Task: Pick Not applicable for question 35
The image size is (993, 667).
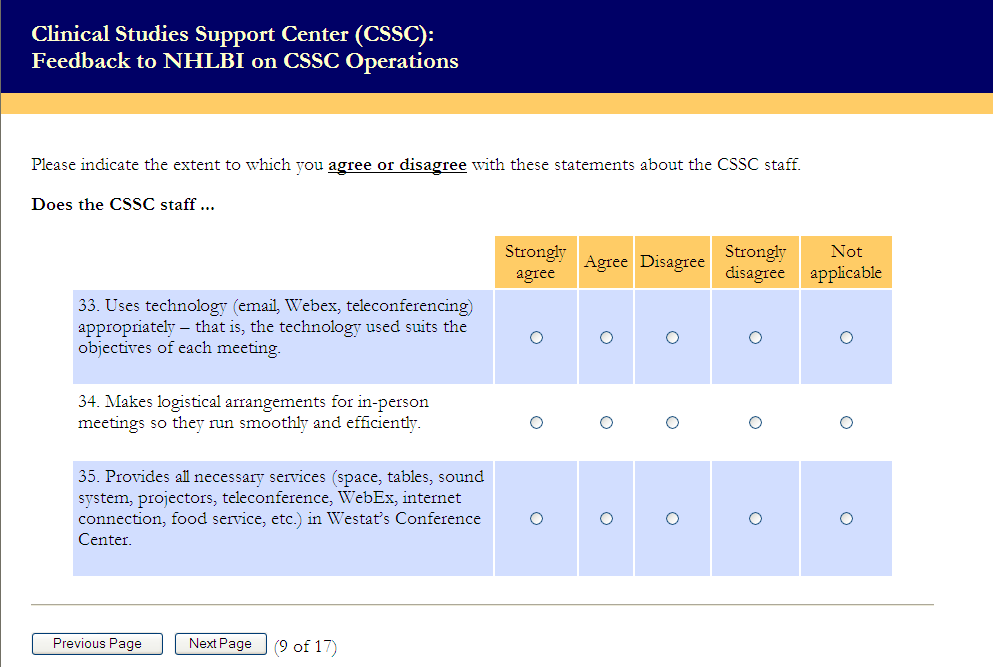Action: coord(846,519)
